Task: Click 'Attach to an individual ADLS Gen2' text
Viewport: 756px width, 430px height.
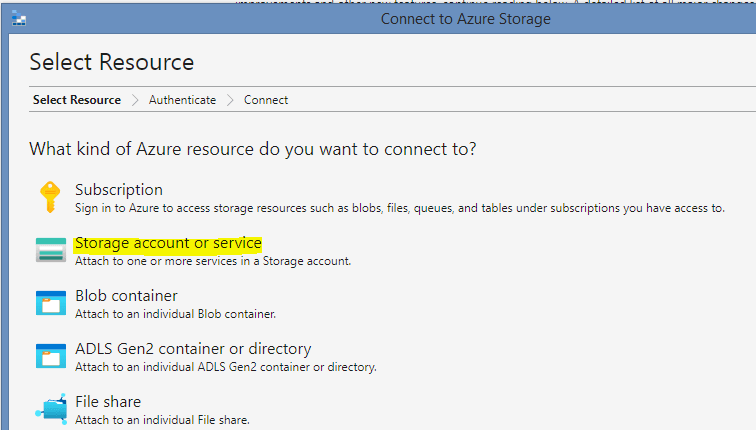Action: pos(226,367)
